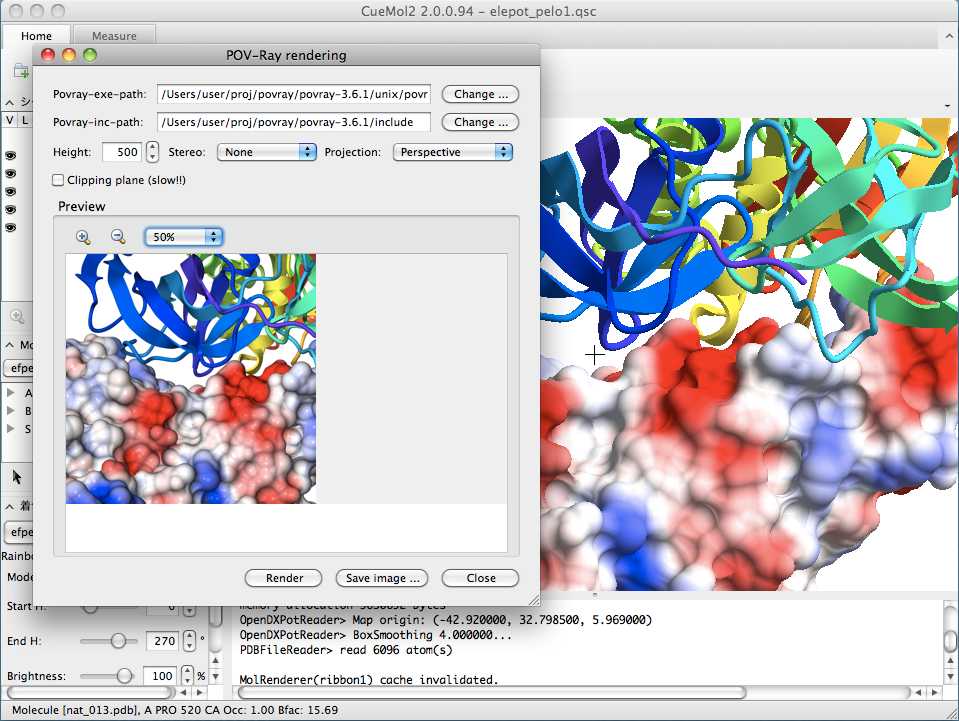Open the Projection dropdown set to Perspective
The height and width of the screenshot is (721, 959).
coord(452,152)
